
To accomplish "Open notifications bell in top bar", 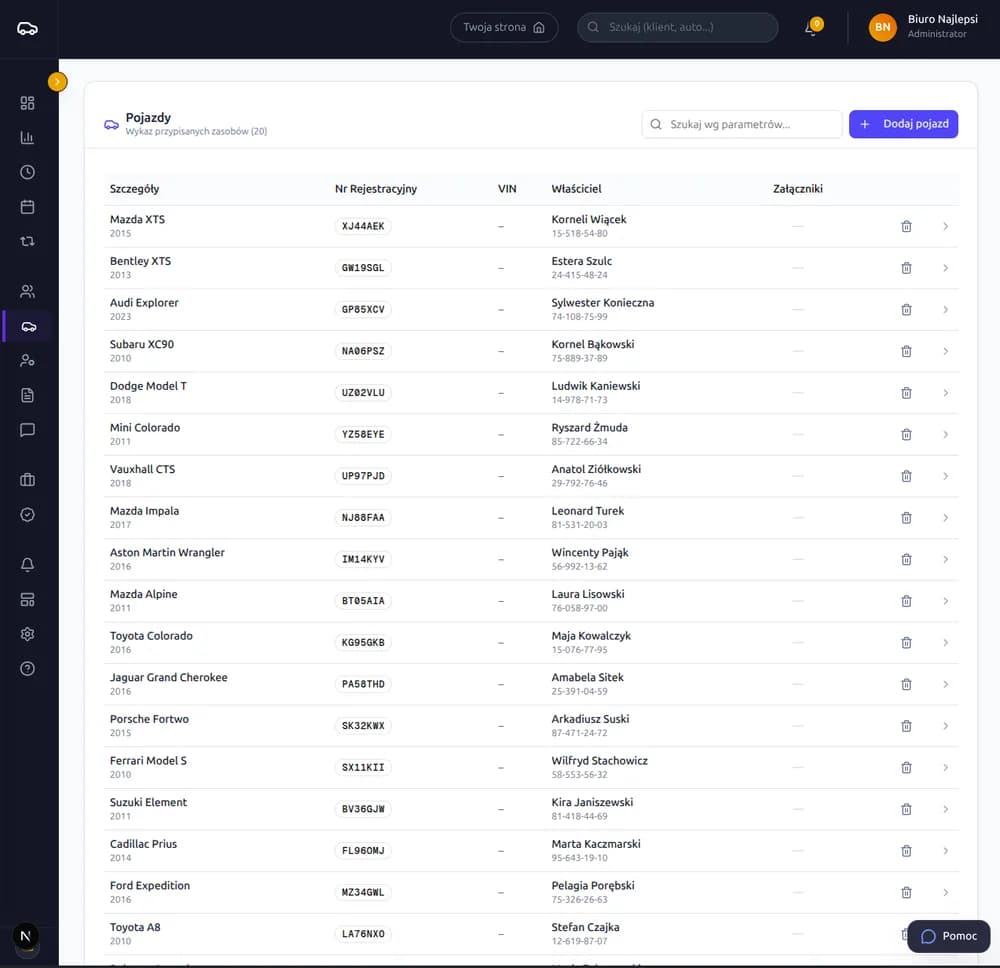I will coord(812,27).
